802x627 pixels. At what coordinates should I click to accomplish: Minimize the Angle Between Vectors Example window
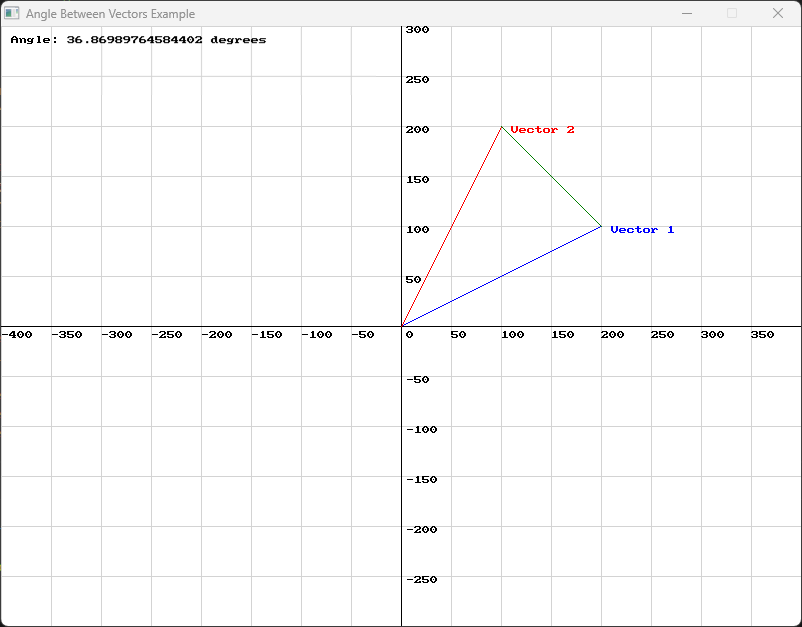coord(686,13)
